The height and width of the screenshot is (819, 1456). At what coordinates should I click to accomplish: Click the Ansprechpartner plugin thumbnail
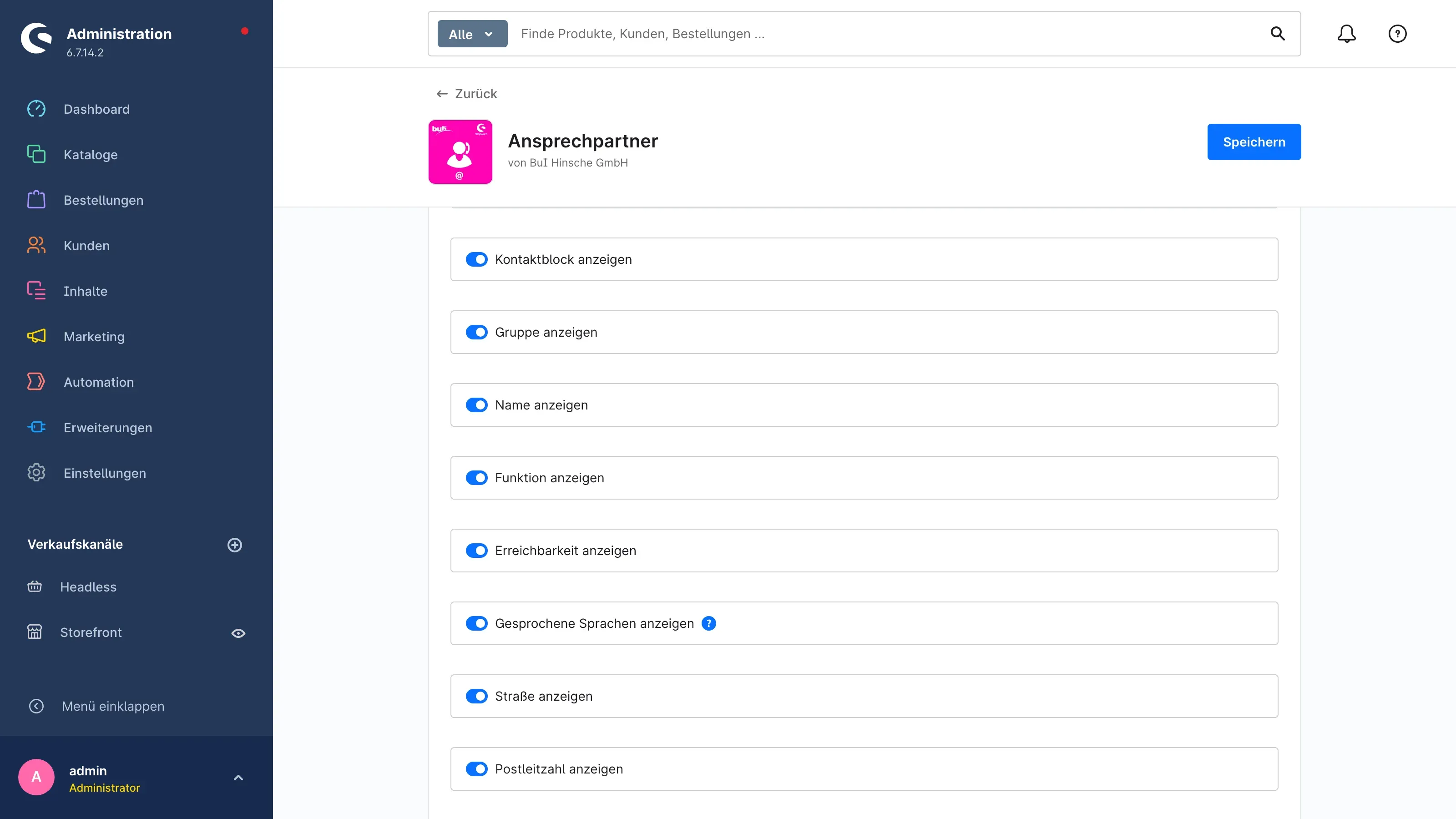[460, 152]
